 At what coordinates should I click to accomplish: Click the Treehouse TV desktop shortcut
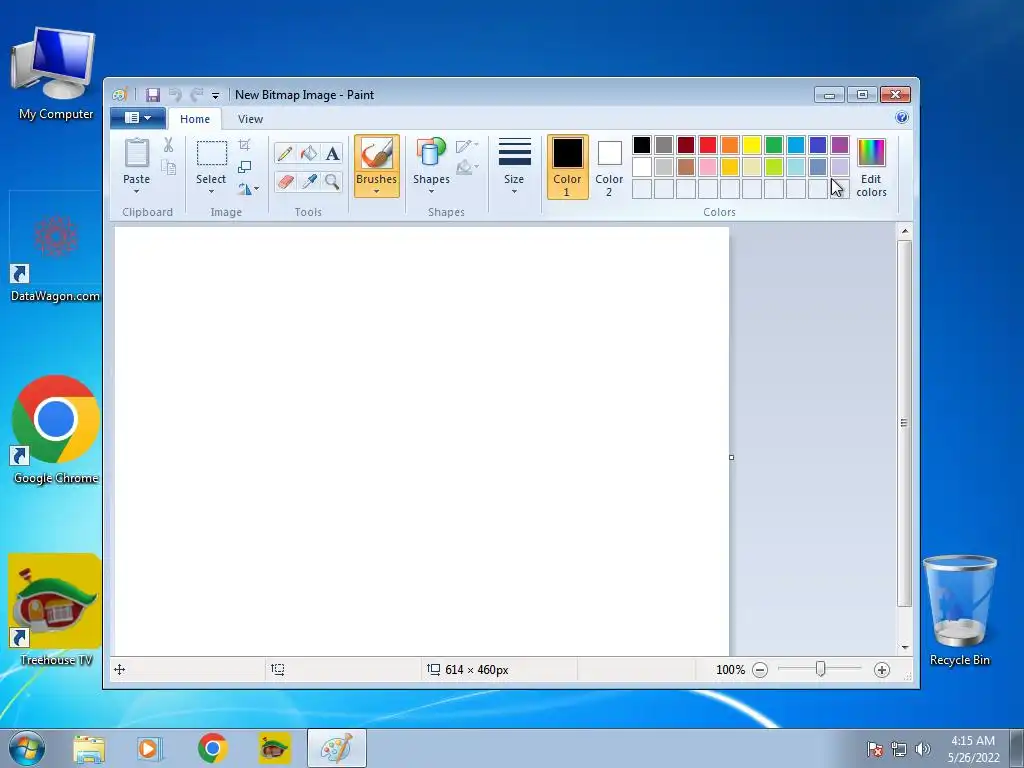coord(56,611)
